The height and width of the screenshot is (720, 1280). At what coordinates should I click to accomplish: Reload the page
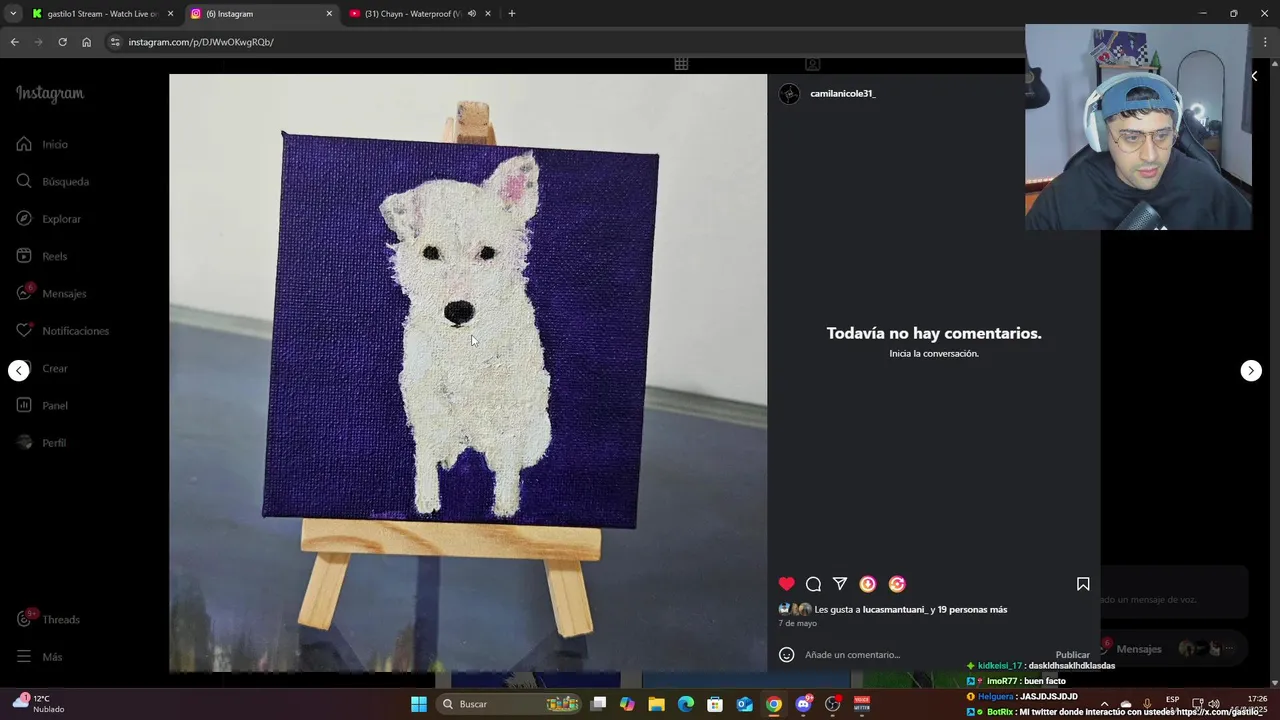coord(62,42)
